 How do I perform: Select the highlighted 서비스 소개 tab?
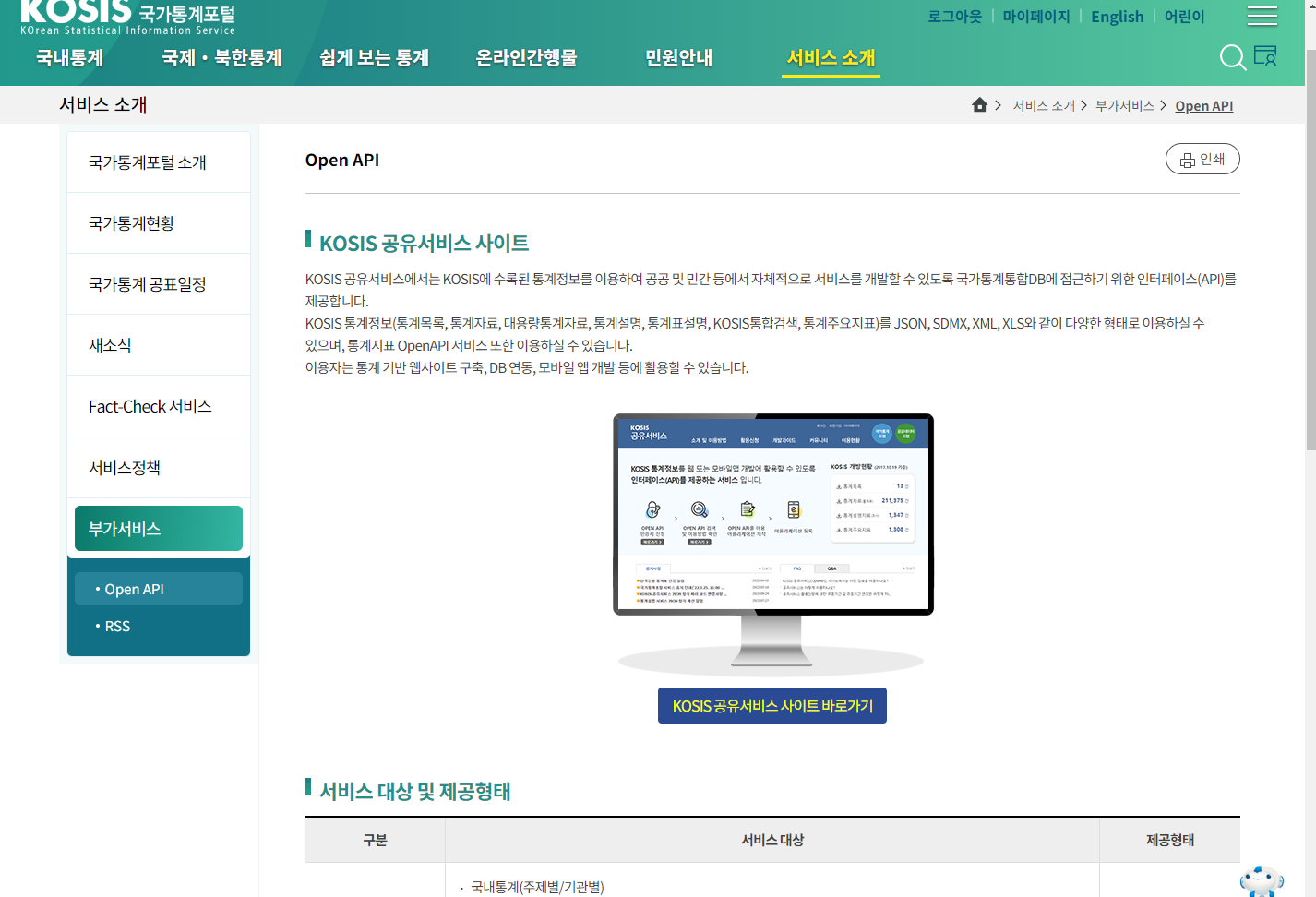pyautogui.click(x=830, y=57)
